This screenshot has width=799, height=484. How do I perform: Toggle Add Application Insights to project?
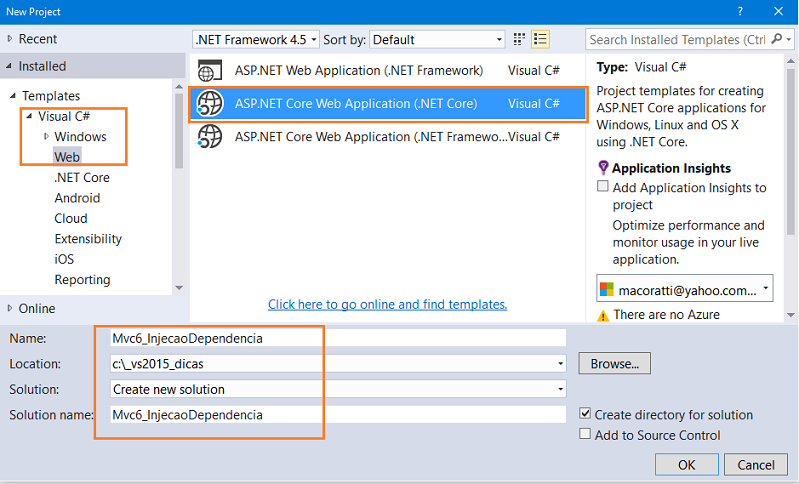pyautogui.click(x=603, y=186)
